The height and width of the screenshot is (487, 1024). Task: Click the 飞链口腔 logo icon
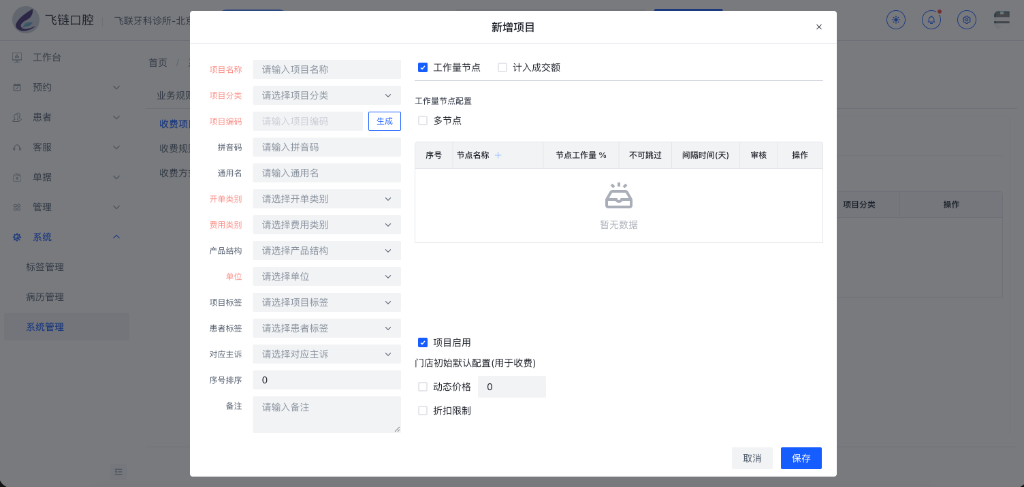point(26,20)
